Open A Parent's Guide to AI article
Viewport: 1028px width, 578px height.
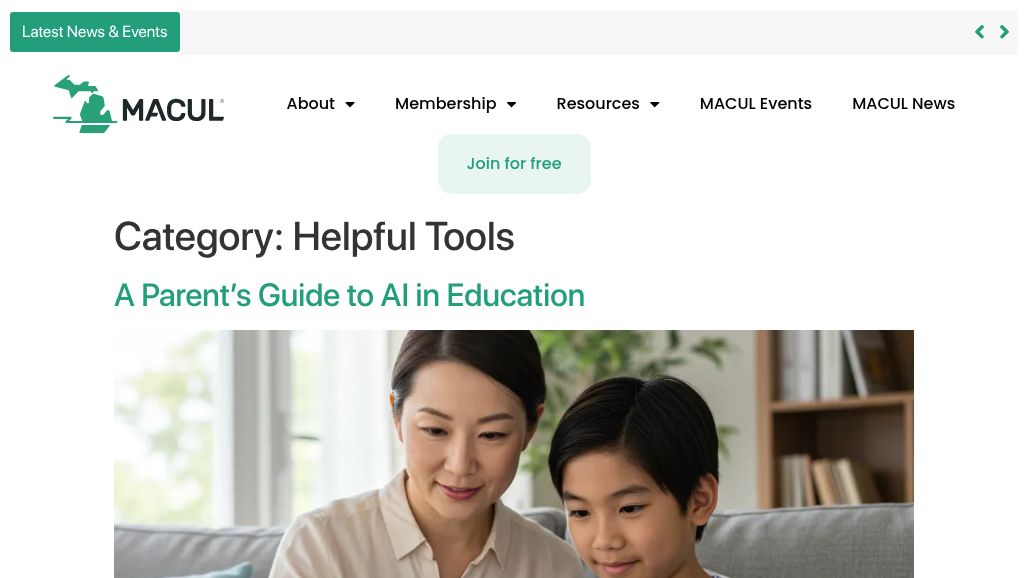349,296
